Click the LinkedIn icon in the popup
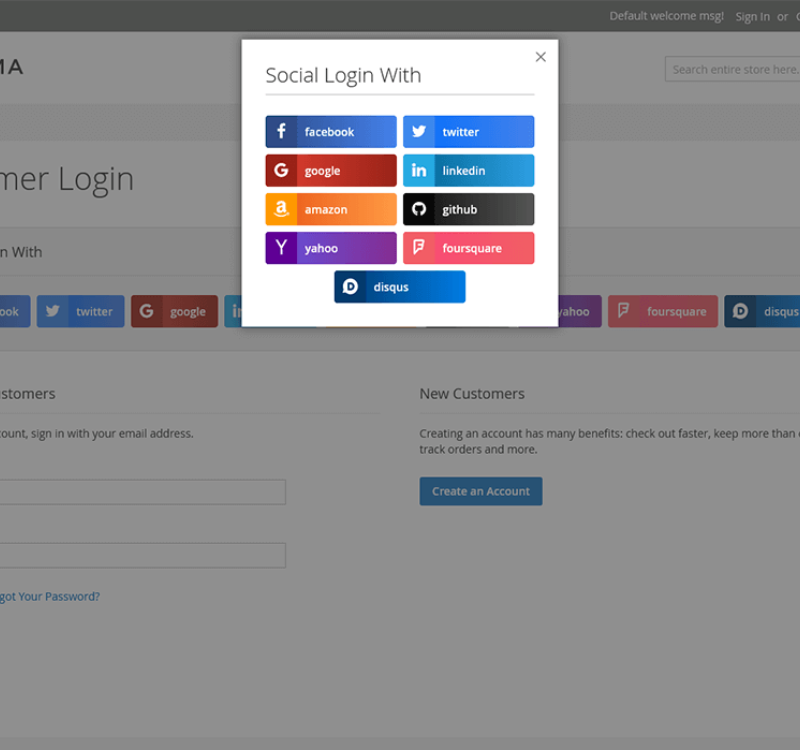Image resolution: width=800 pixels, height=750 pixels. (419, 170)
